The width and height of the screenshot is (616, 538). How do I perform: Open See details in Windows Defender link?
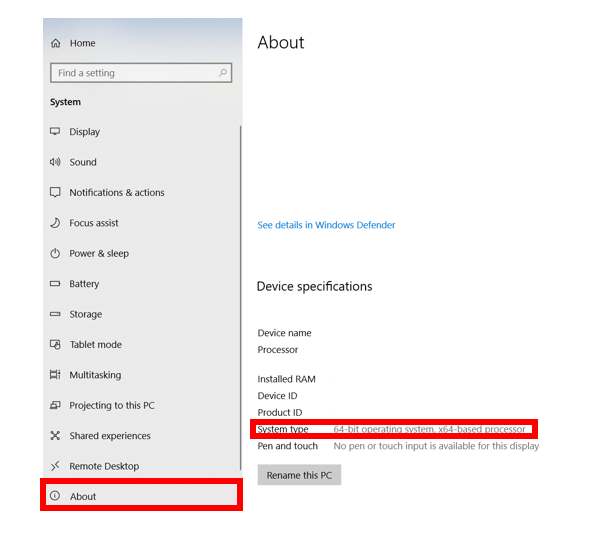(326, 225)
